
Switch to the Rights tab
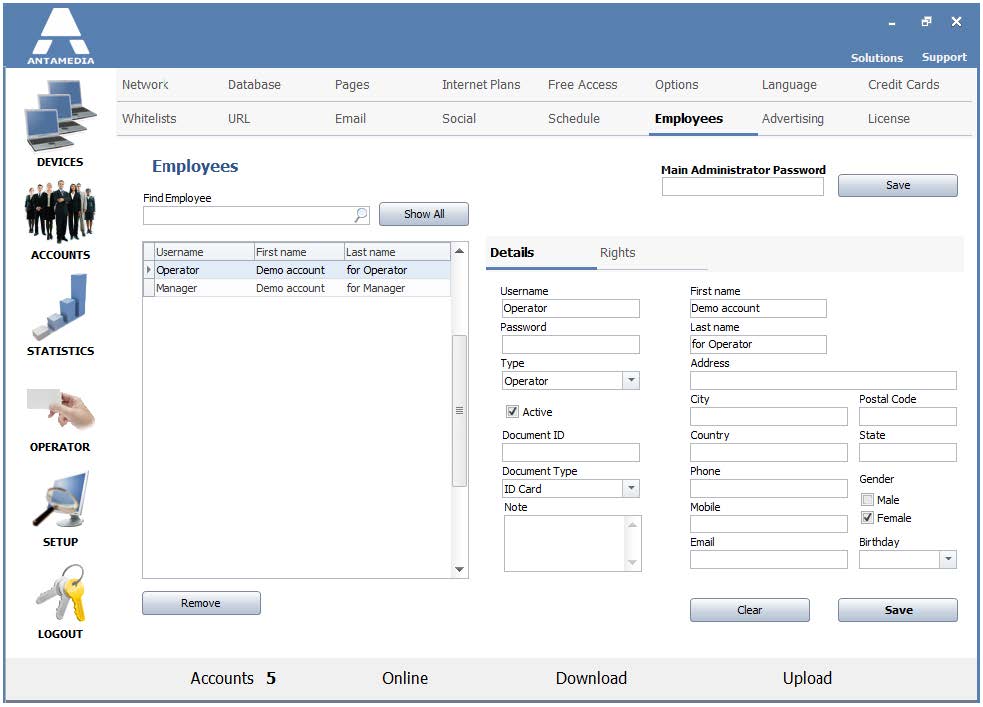click(x=618, y=253)
